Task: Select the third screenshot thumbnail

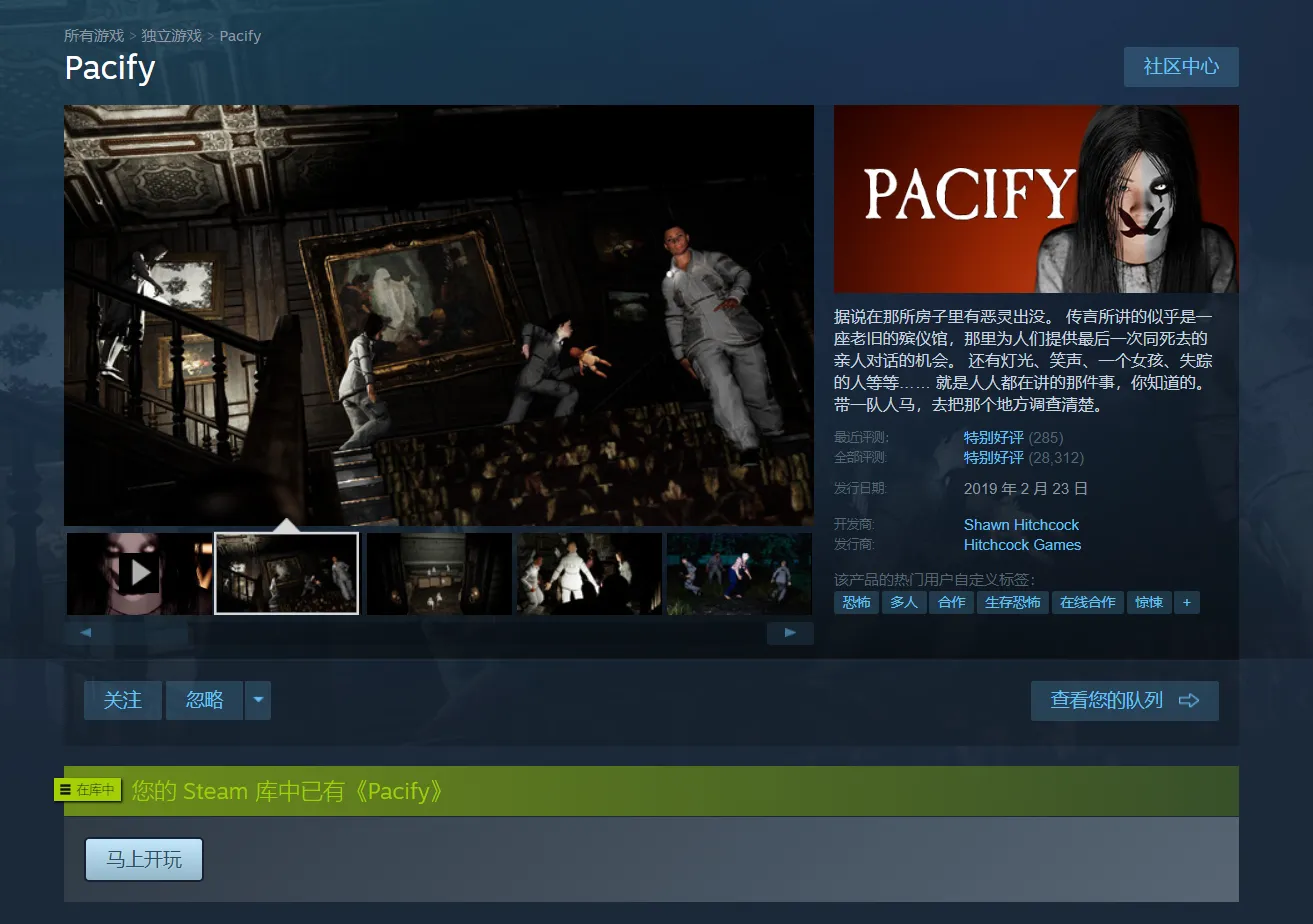Action: pyautogui.click(x=439, y=574)
